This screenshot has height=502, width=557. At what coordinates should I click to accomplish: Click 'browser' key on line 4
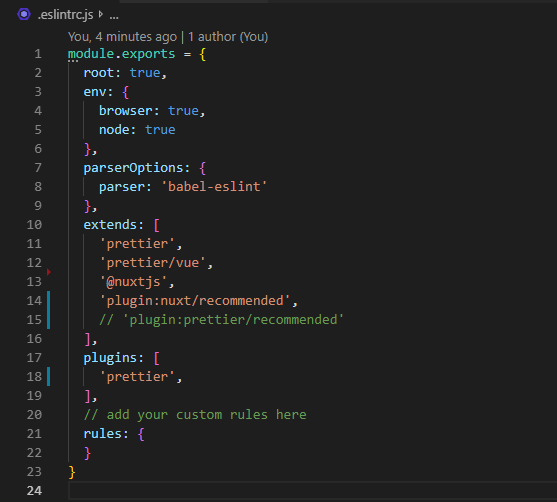[x=125, y=111]
